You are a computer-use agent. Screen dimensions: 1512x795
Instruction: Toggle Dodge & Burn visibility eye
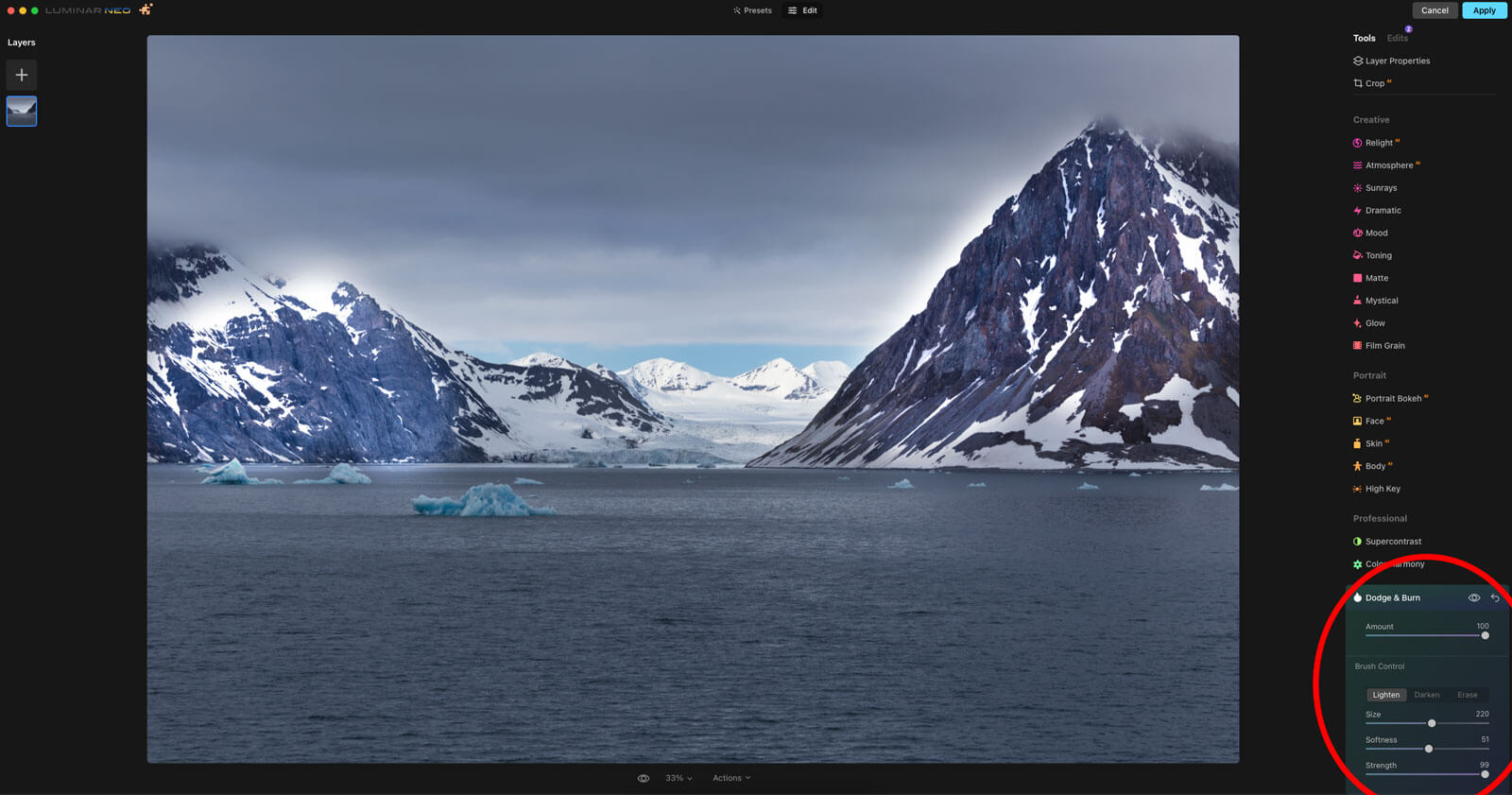[x=1473, y=597]
